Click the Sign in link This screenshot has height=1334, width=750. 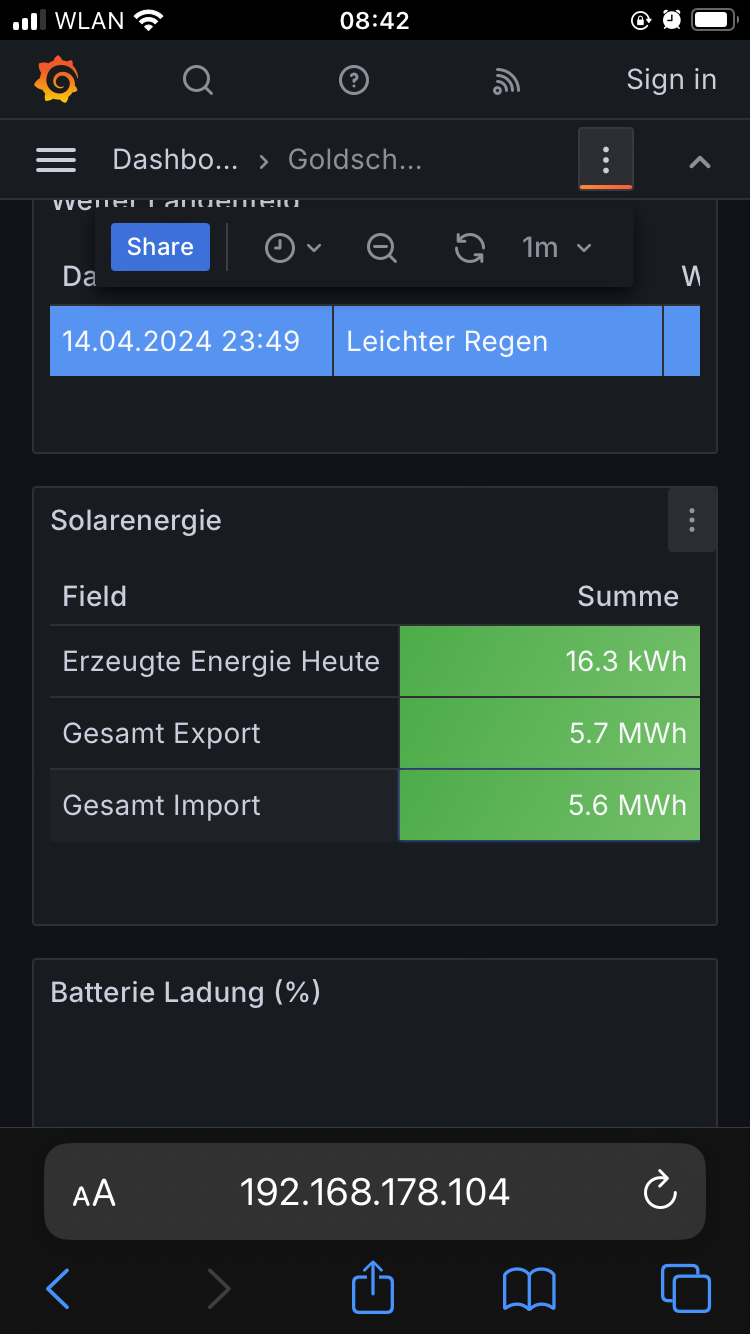pyautogui.click(x=671, y=80)
